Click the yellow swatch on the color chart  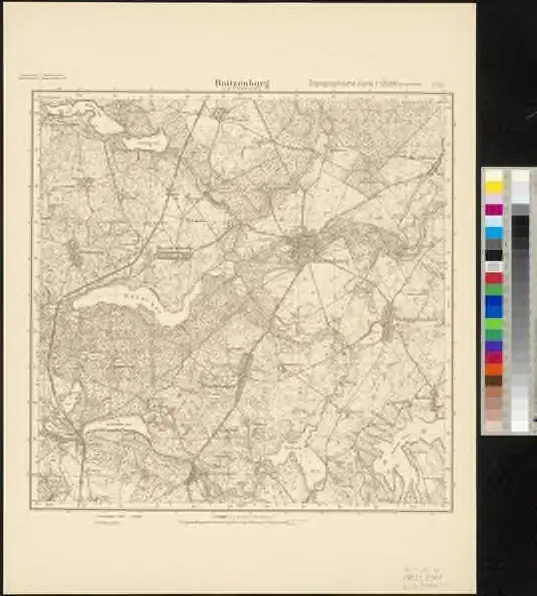point(494,187)
